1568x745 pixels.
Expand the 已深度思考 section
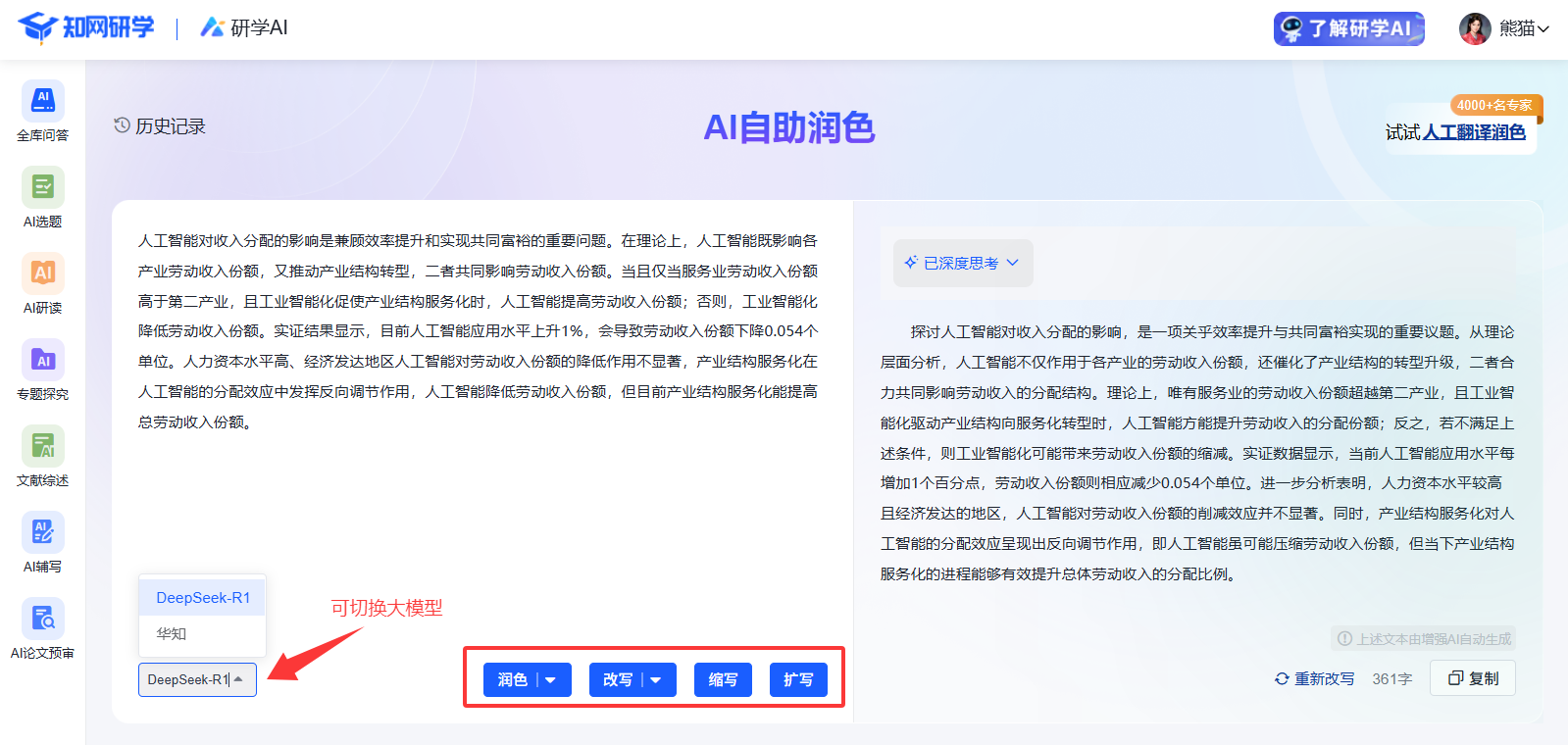(962, 263)
